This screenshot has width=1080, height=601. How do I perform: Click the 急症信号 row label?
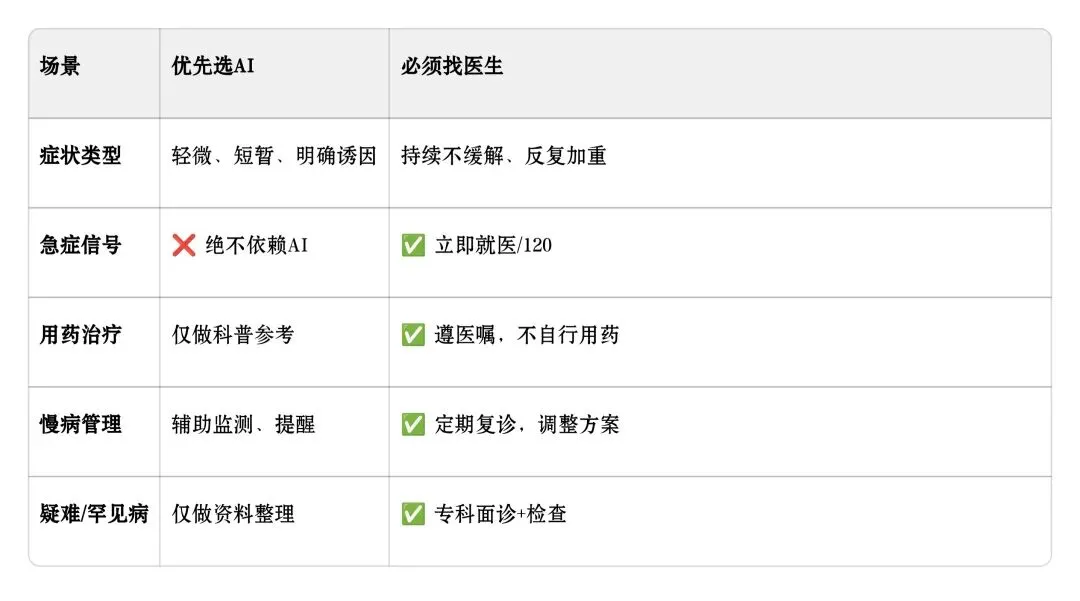tap(81, 245)
